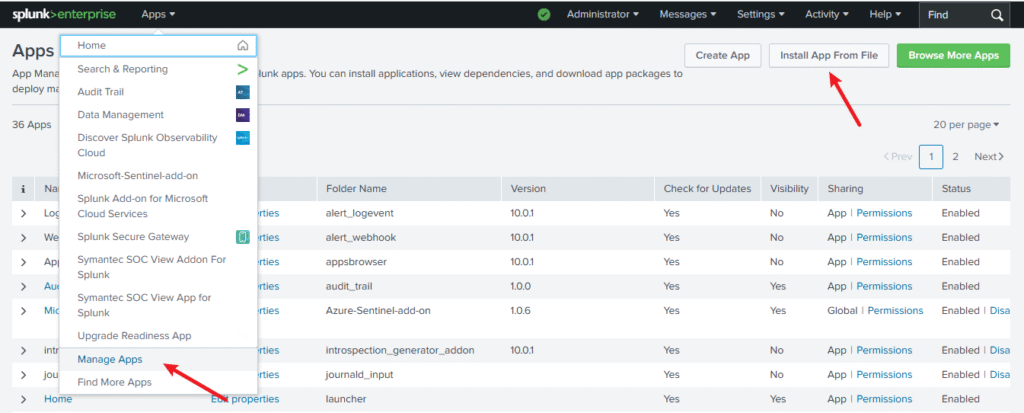This screenshot has height=413, width=1024.
Task: Click the Splunk Secure Gateway icon
Action: tap(242, 237)
